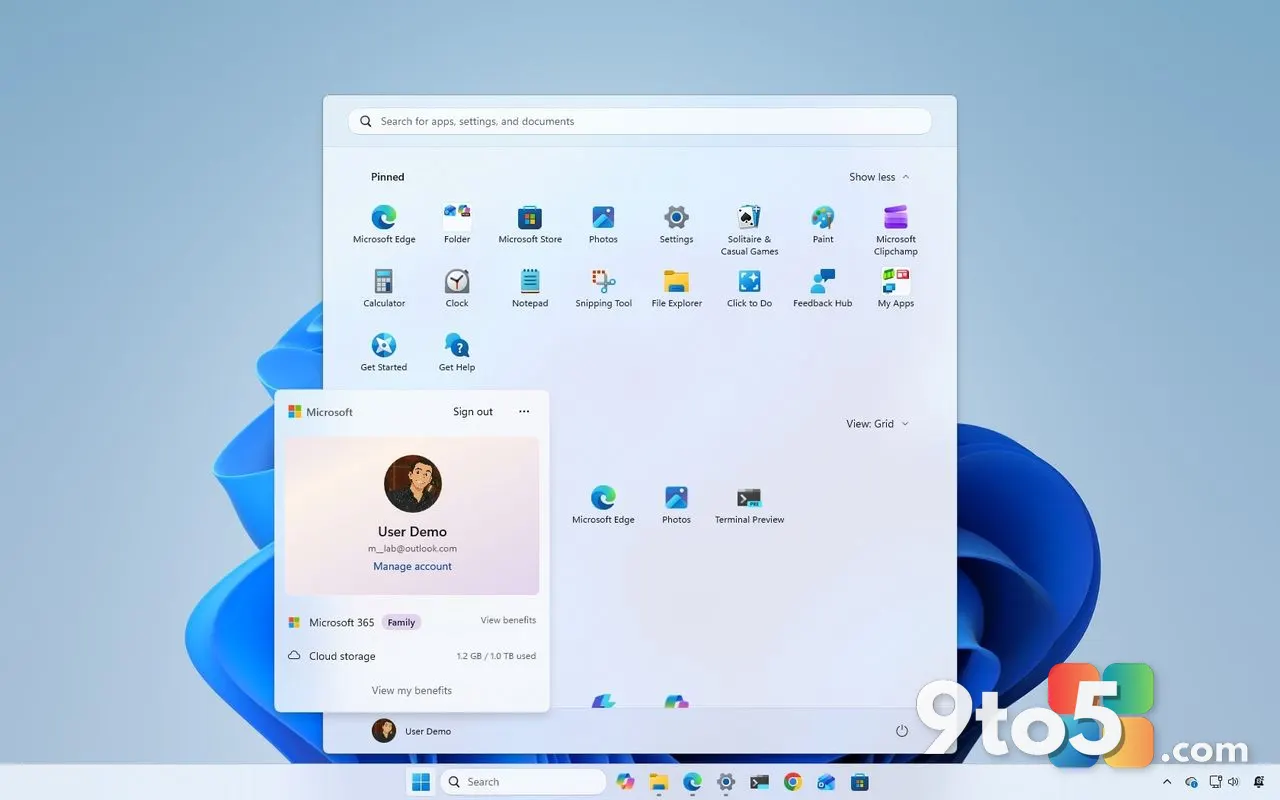
Task: Open the View: Grid dropdown
Action: coord(877,424)
